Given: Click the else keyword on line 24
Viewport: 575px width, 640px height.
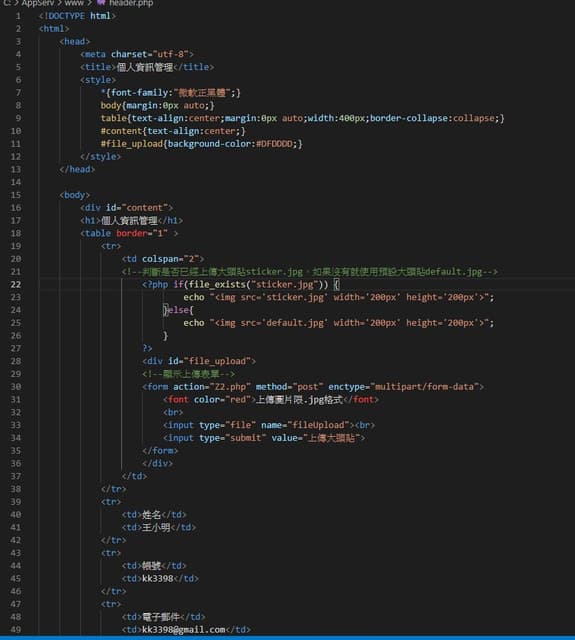Looking at the screenshot, I should point(178,310).
